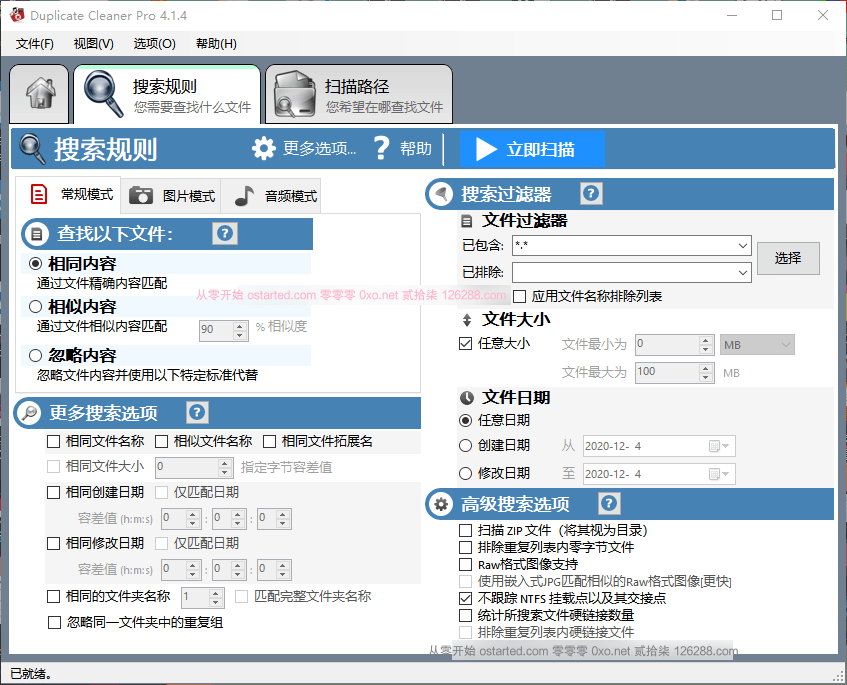This screenshot has height=685, width=847.
Task: Open the 文件(F) menu
Action: (x=35, y=44)
